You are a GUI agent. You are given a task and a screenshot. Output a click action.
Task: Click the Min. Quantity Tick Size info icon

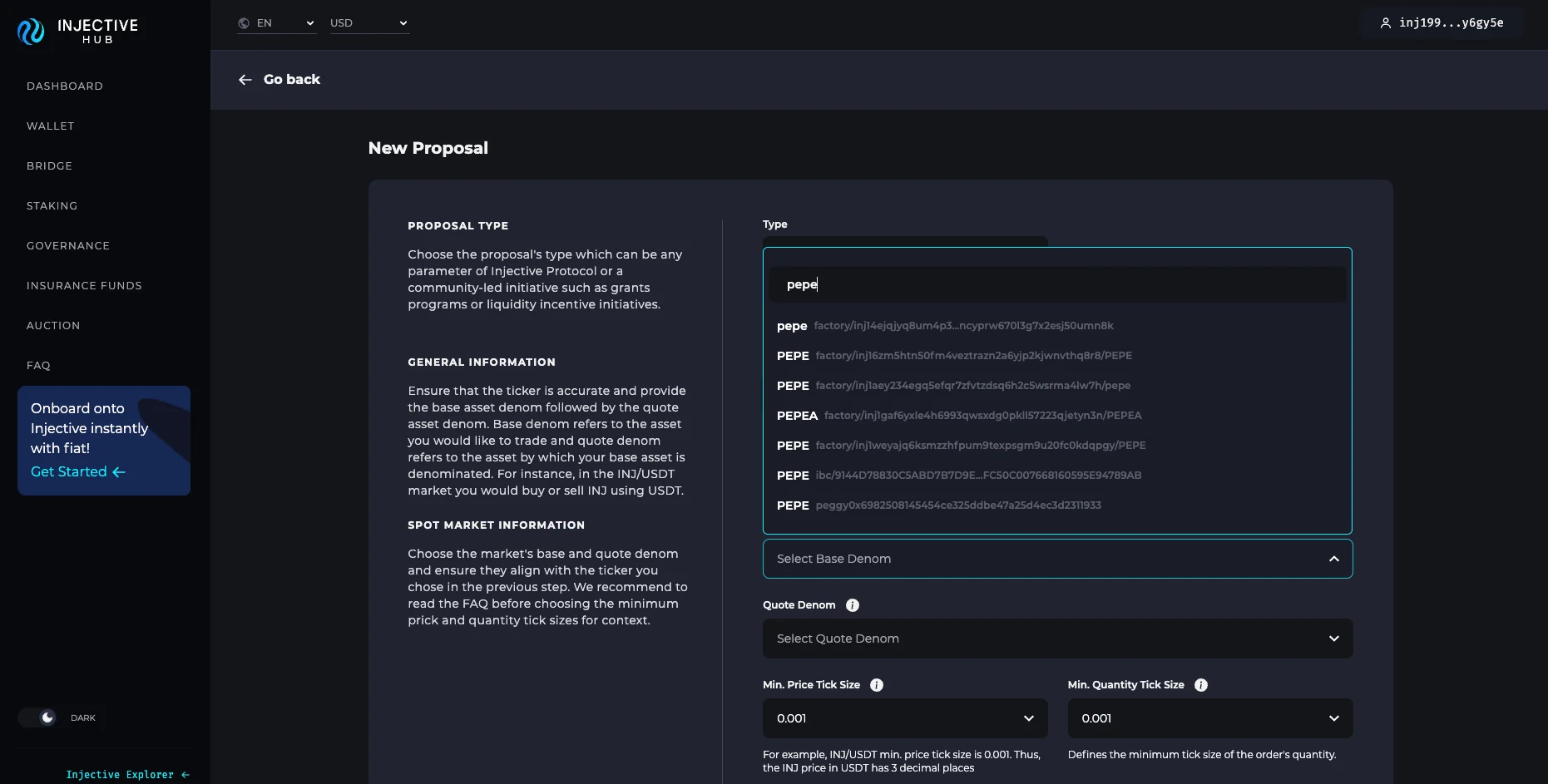(1201, 685)
